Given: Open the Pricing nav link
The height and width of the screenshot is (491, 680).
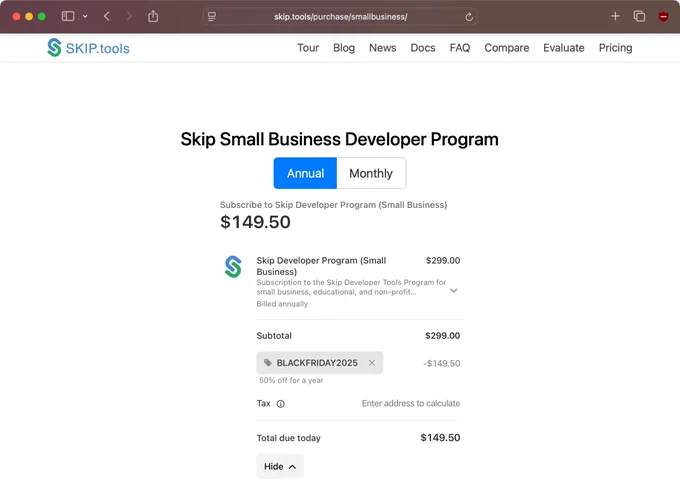Looking at the screenshot, I should (615, 48).
